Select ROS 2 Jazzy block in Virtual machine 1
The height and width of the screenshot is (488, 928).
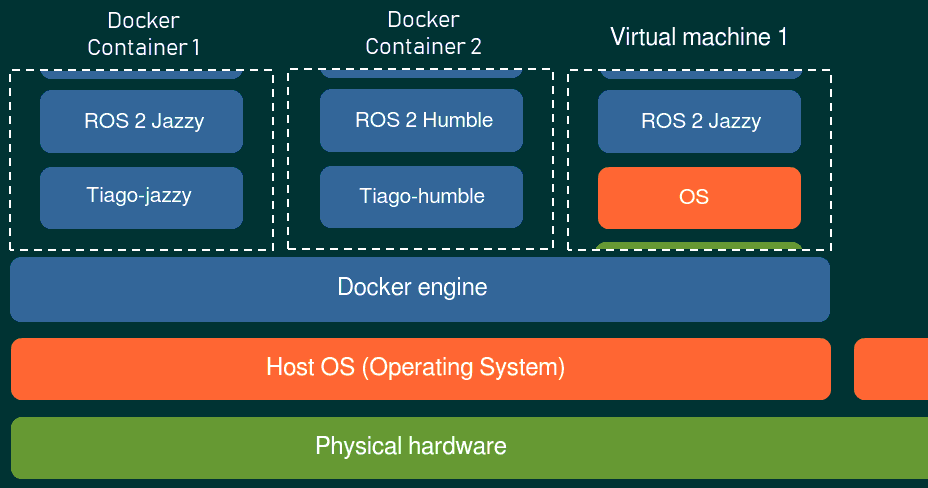click(x=700, y=121)
